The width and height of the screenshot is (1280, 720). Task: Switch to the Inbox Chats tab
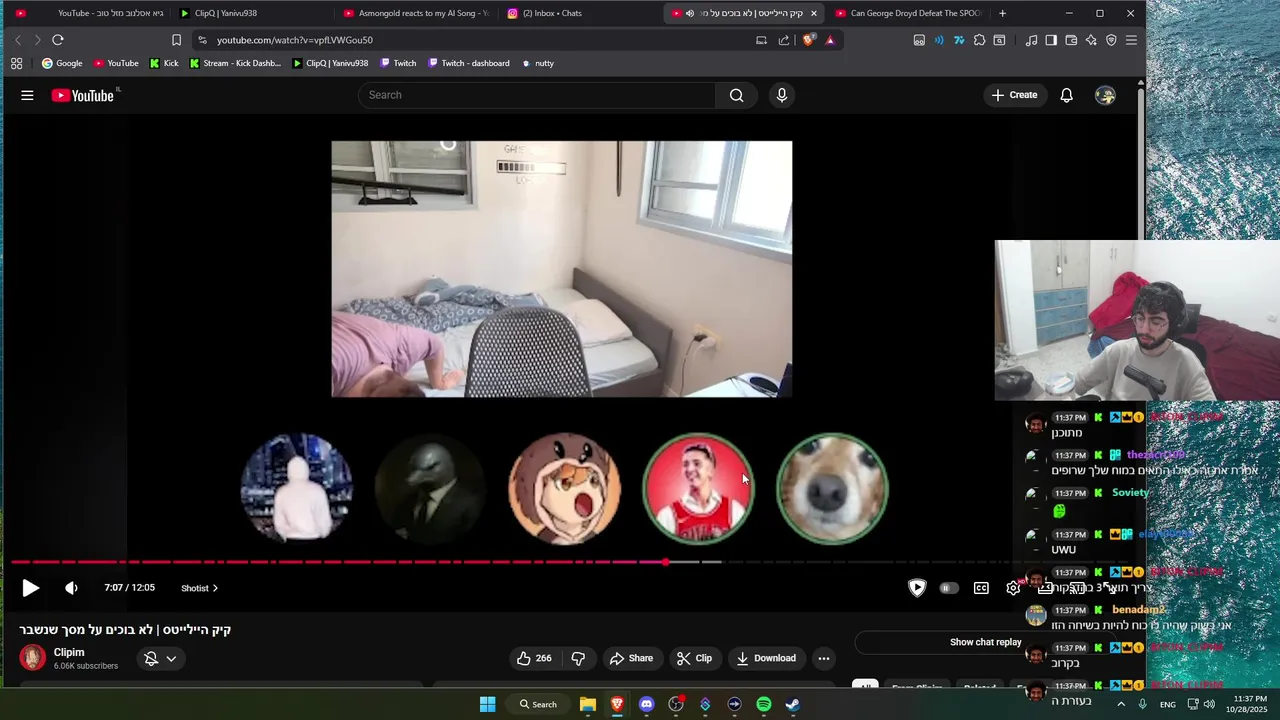coord(580,13)
